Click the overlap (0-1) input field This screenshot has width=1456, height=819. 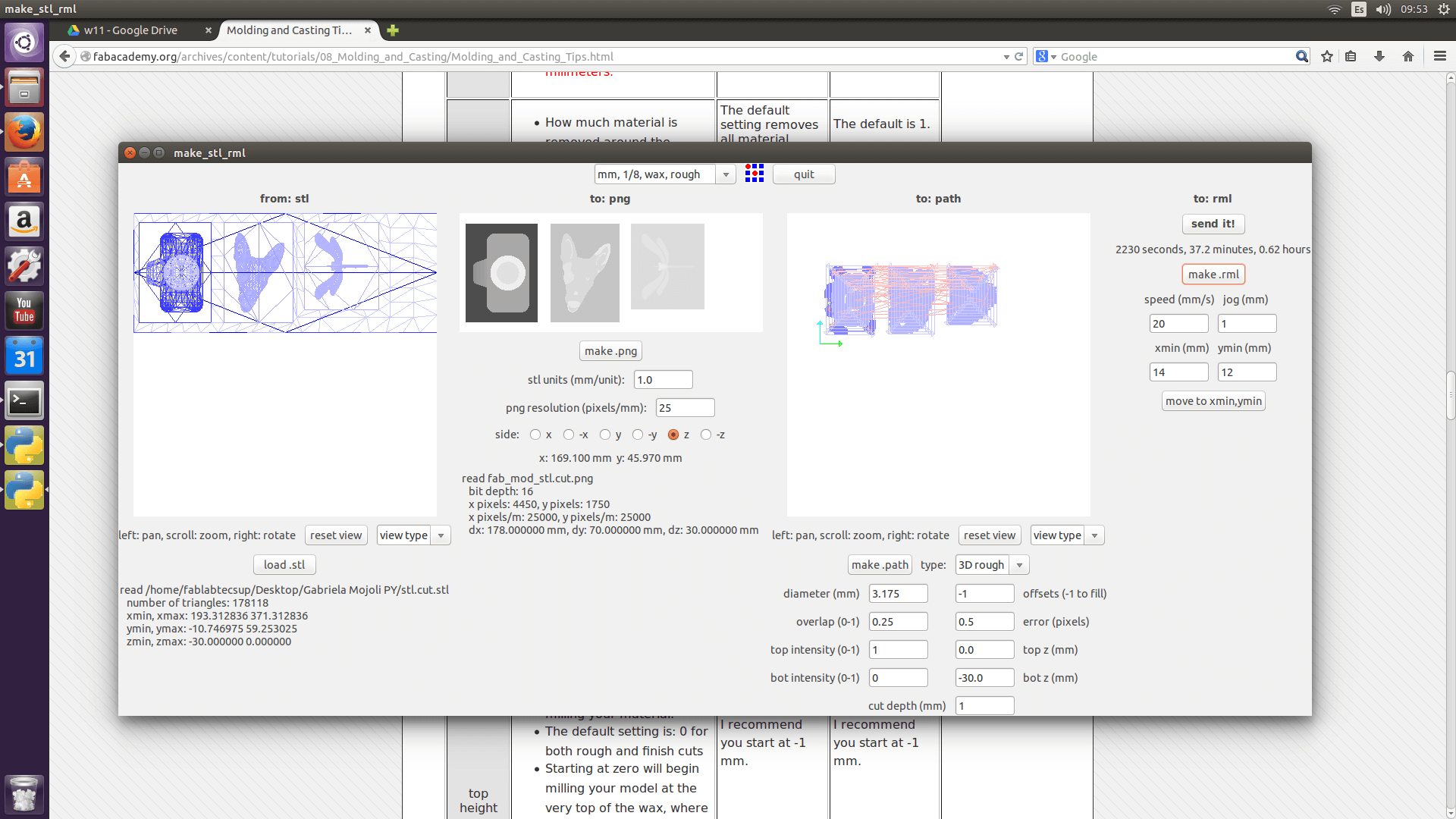point(899,622)
